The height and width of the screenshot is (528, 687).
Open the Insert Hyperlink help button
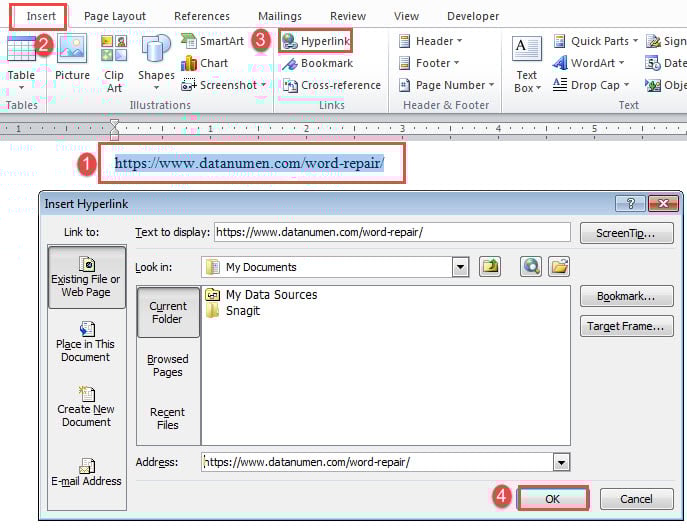click(630, 203)
